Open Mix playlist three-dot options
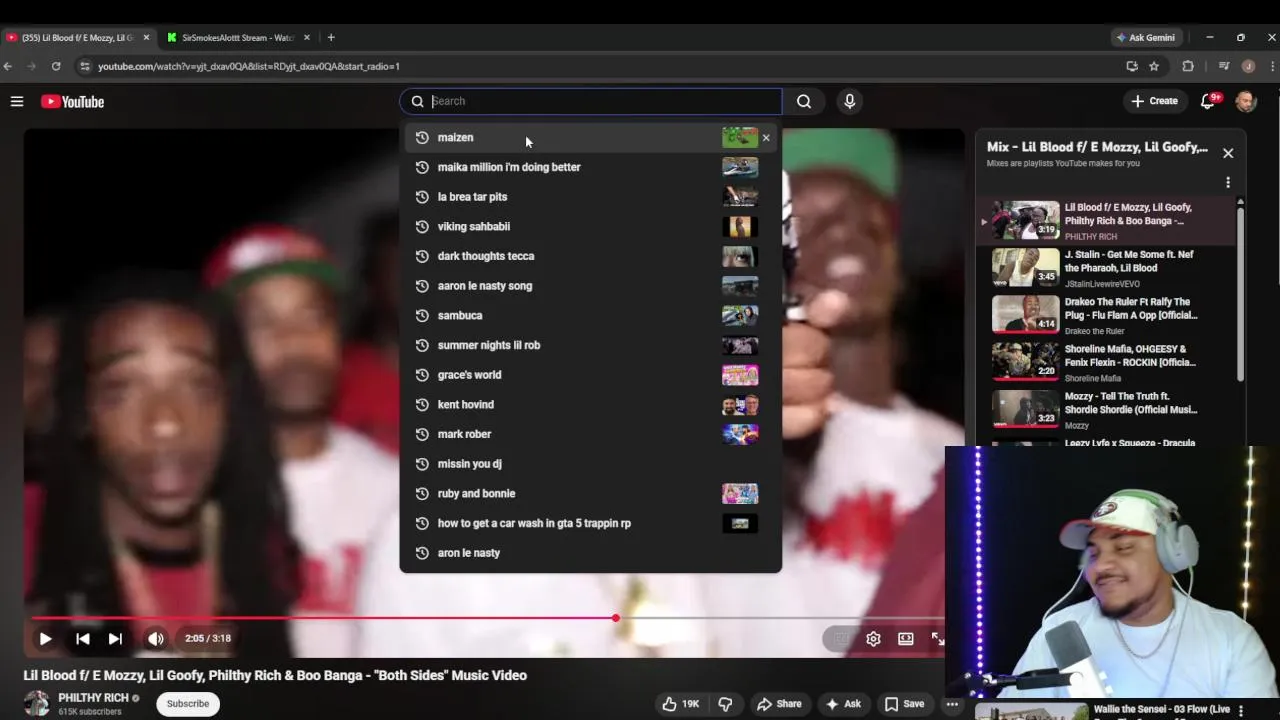The width and height of the screenshot is (1280, 720). point(1228,183)
